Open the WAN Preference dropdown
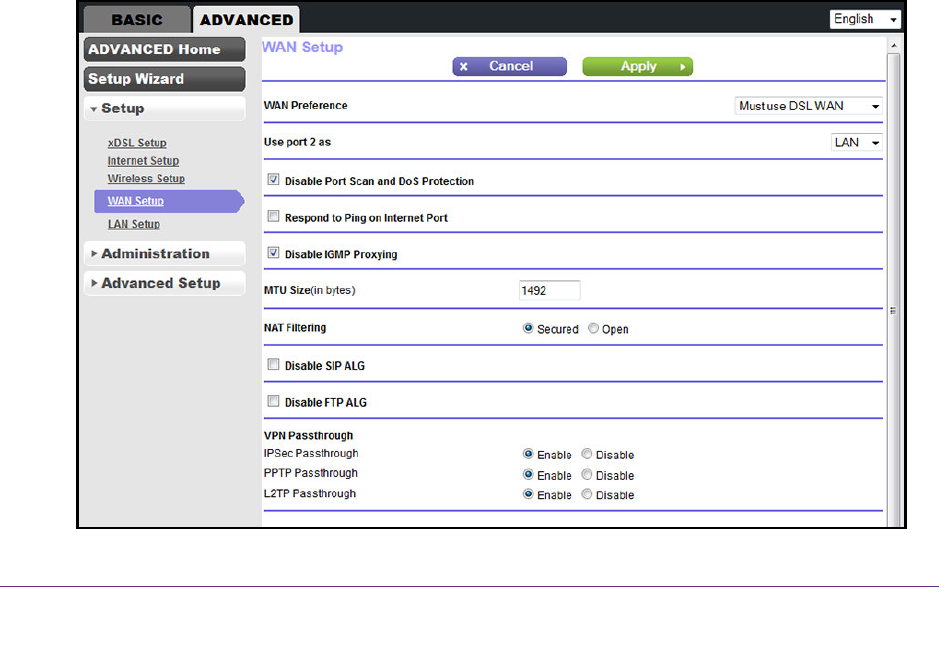This screenshot has width=941, height=654. pyautogui.click(x=808, y=106)
